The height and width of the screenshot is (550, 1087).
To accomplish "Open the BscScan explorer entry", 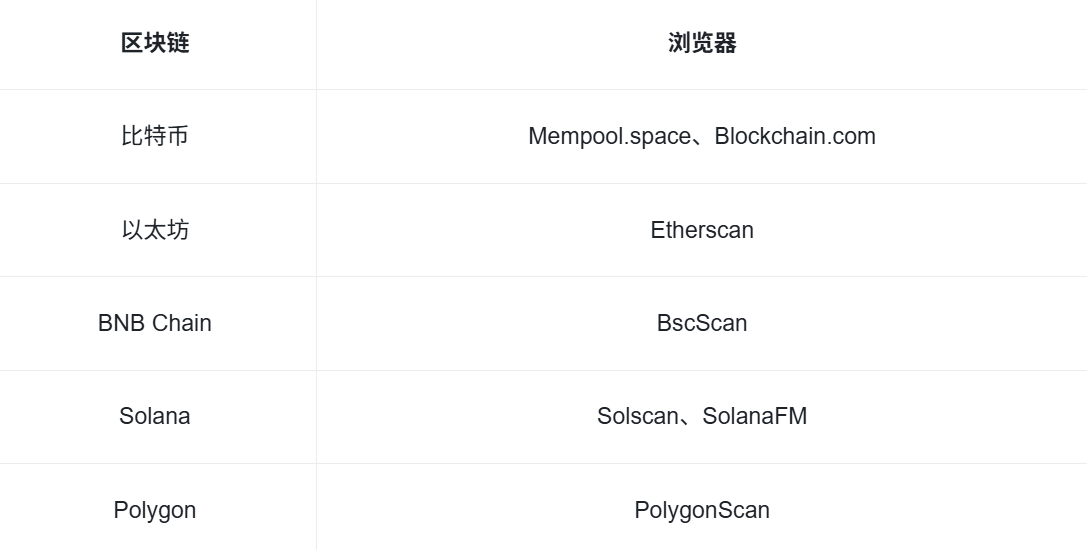I will point(702,323).
